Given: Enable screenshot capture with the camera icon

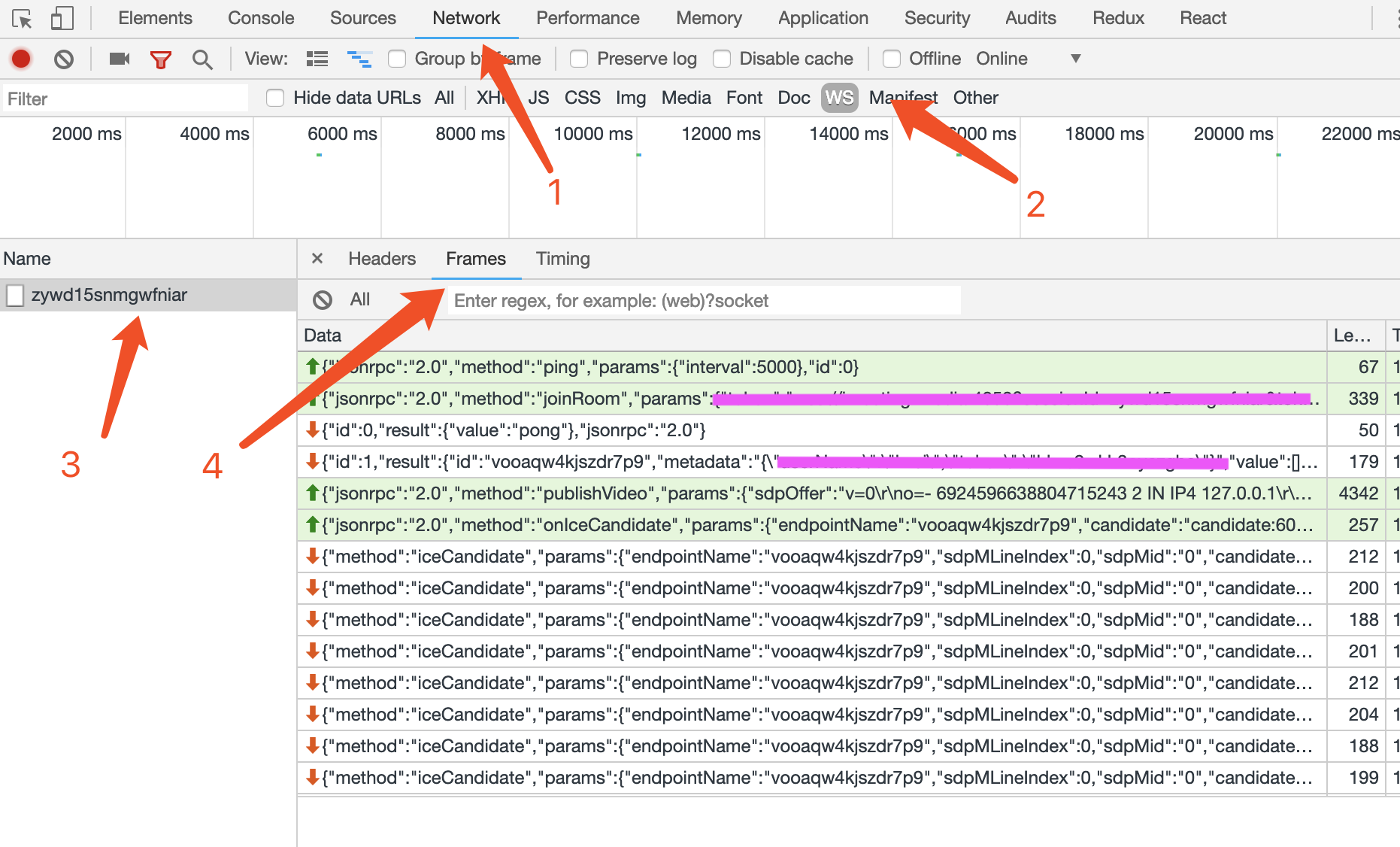Looking at the screenshot, I should pyautogui.click(x=119, y=59).
